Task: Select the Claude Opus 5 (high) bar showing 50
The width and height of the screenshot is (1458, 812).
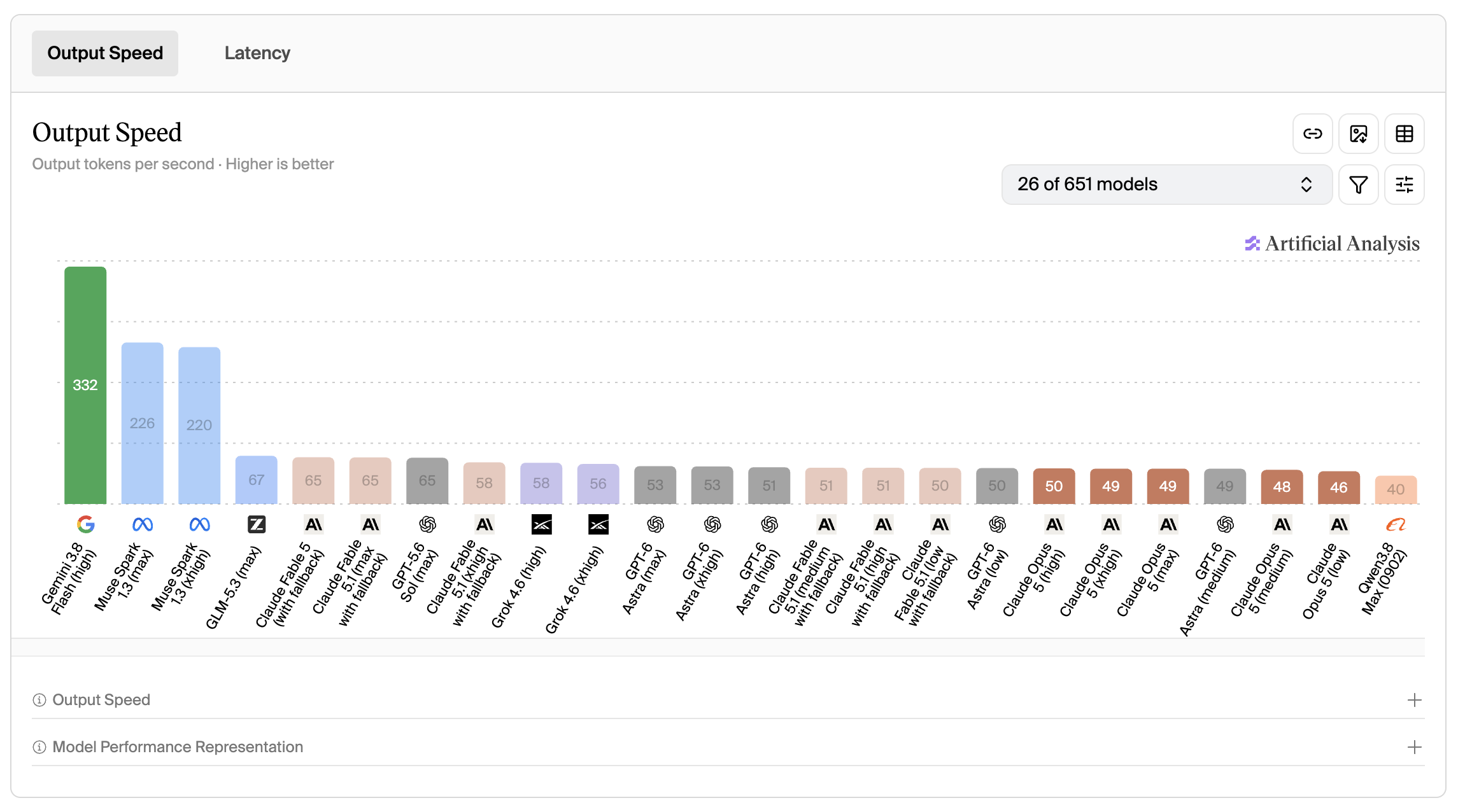Action: (x=1054, y=486)
